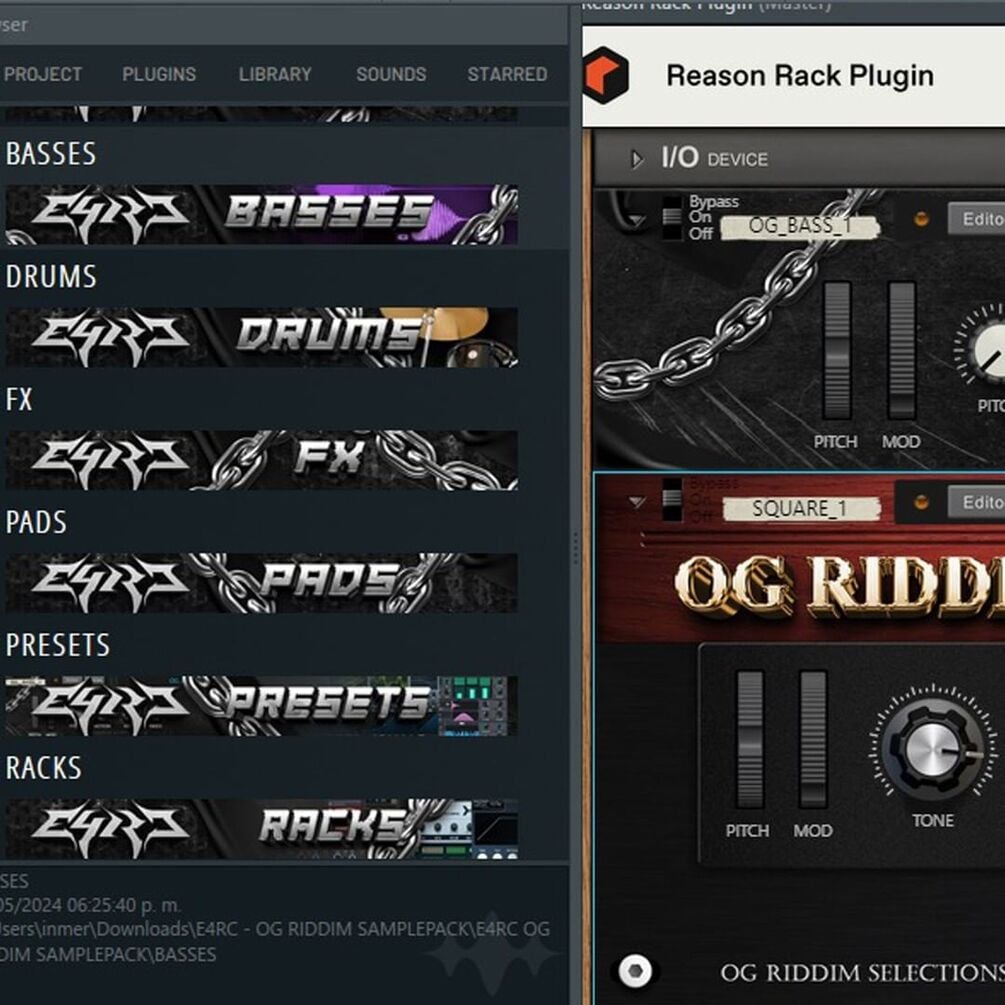
Task: Select the SOUNDS tab
Action: pos(391,74)
